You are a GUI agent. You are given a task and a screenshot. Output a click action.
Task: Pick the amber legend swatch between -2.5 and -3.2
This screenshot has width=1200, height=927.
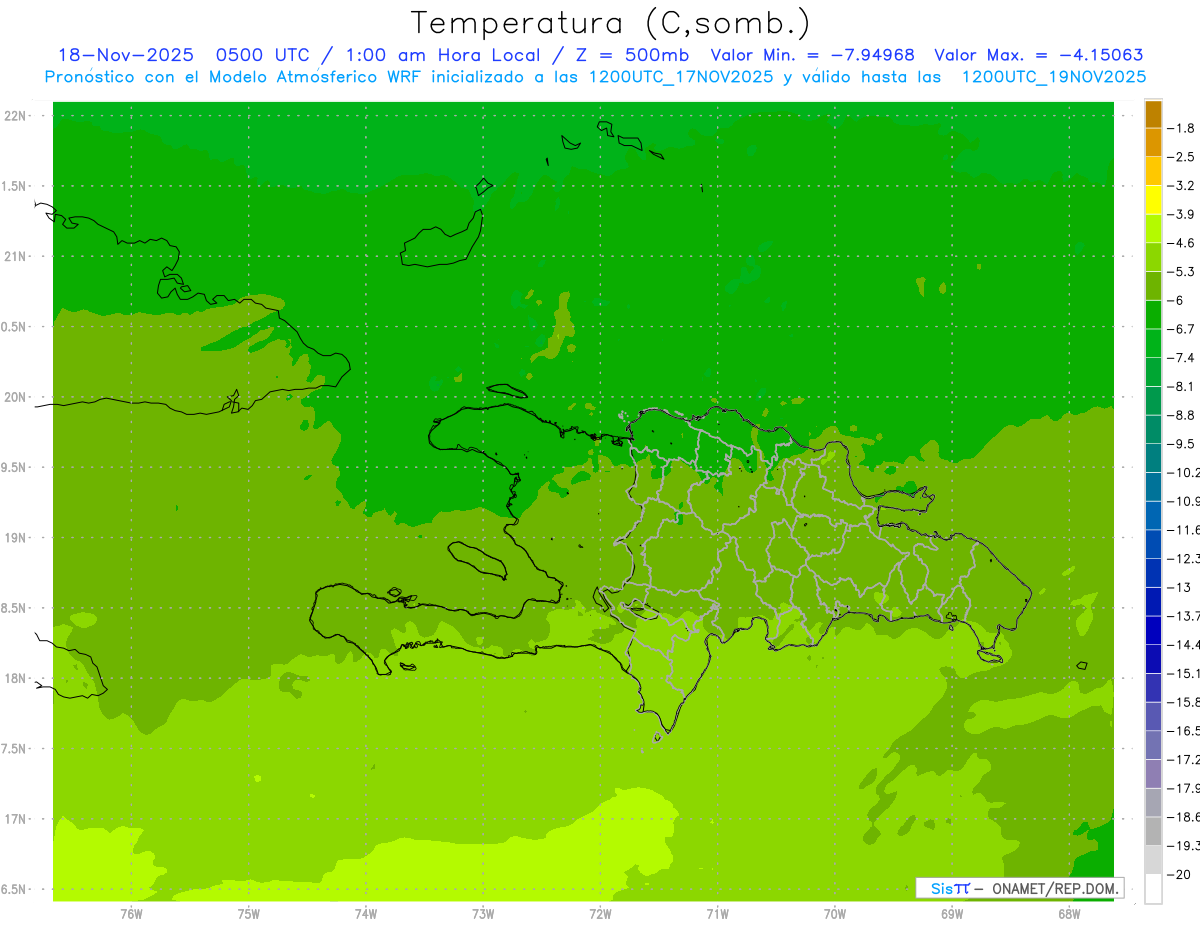[1153, 171]
